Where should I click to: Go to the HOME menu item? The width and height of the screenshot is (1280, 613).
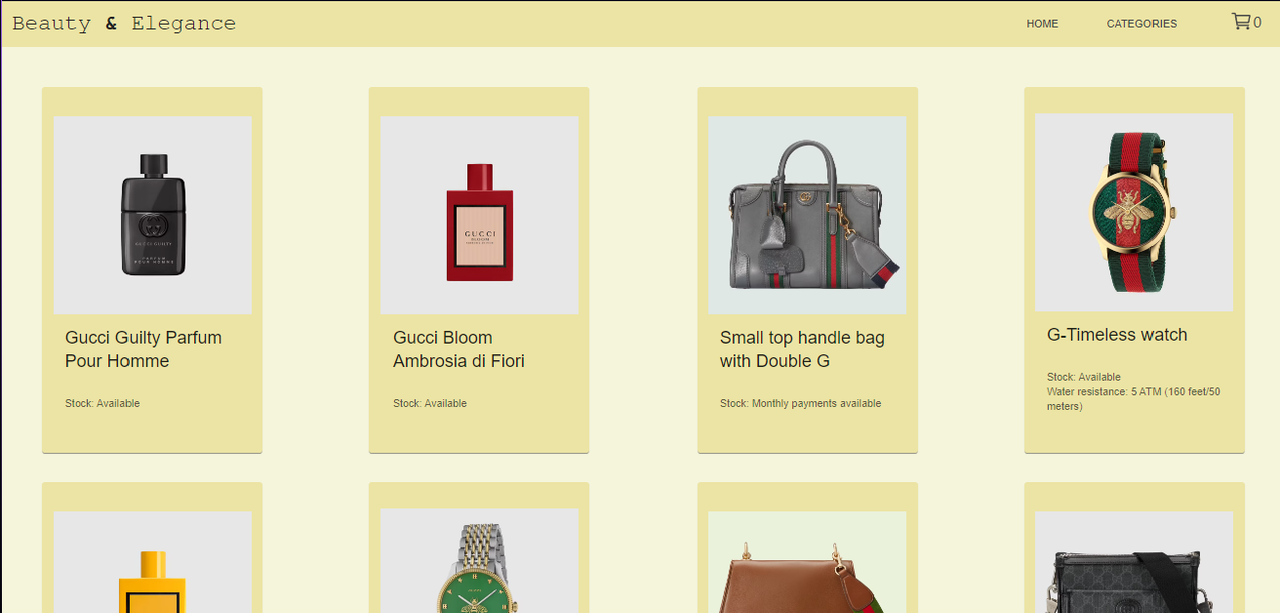coord(1042,24)
